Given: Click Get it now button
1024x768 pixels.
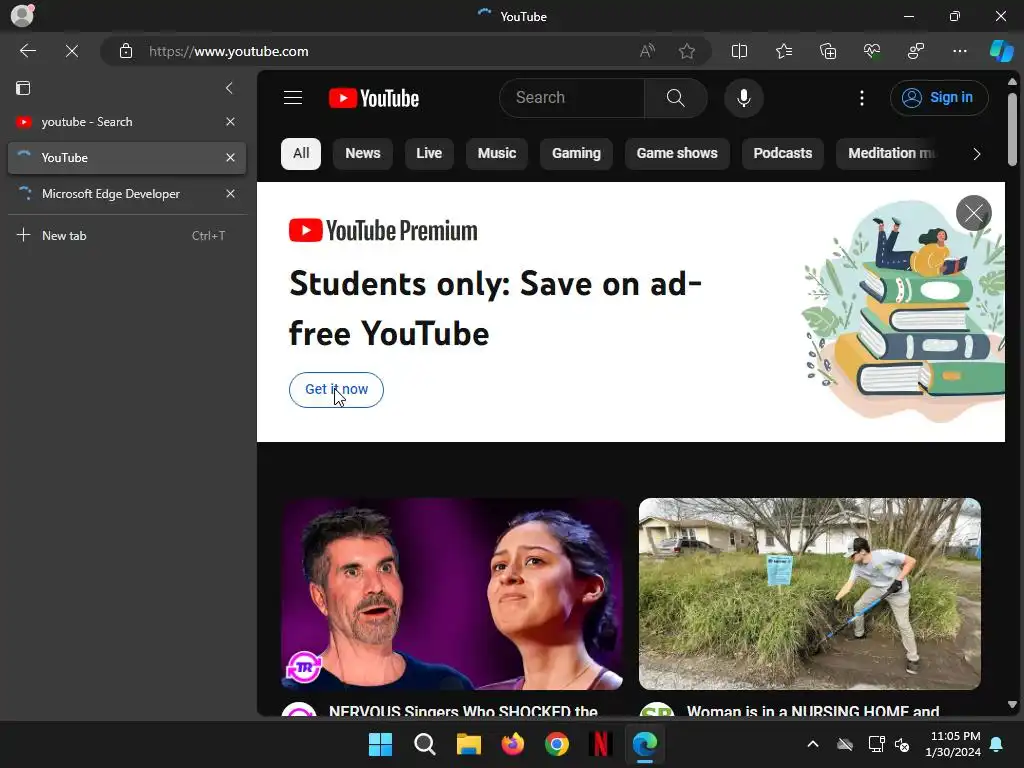Looking at the screenshot, I should [336, 390].
